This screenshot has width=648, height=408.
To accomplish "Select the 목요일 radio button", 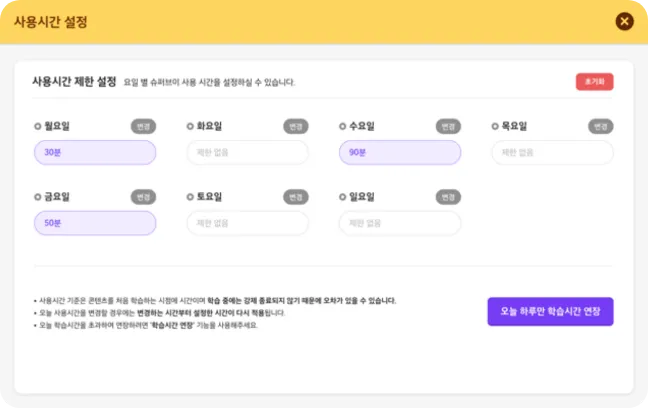I will 495,127.
